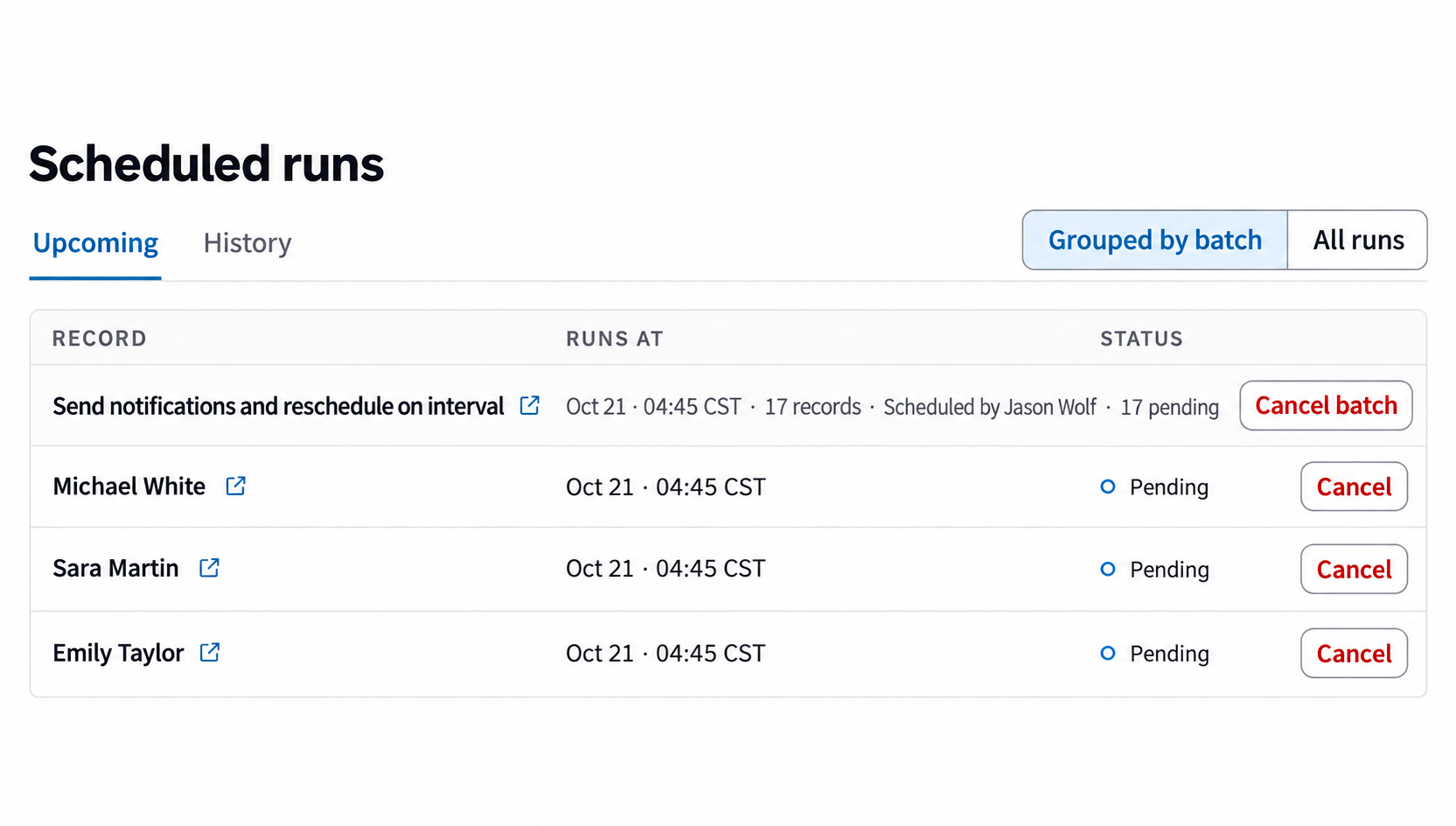
Task: Click the Sara Martin record name
Action: (115, 569)
